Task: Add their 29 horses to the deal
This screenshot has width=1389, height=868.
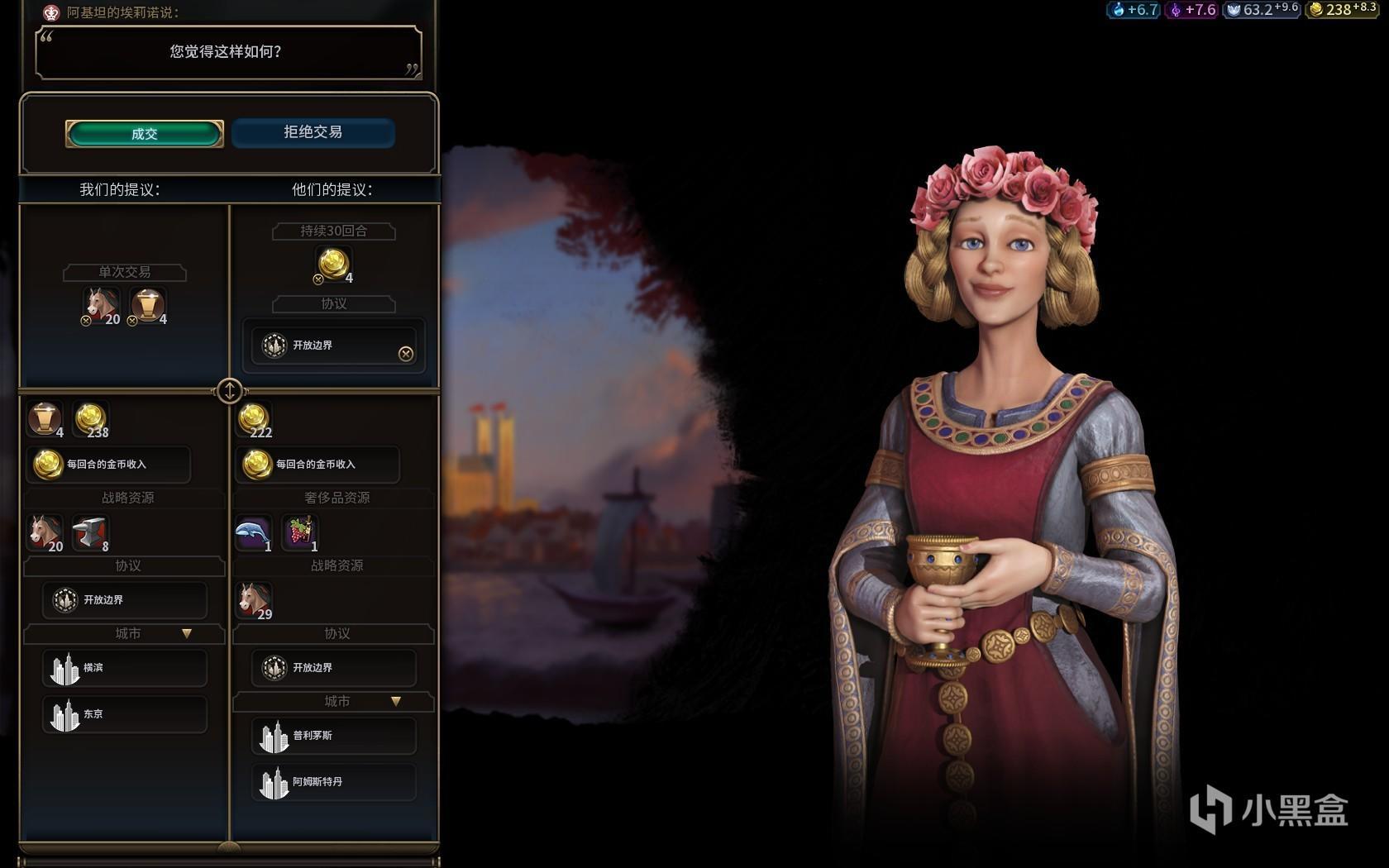Action: click(x=253, y=601)
